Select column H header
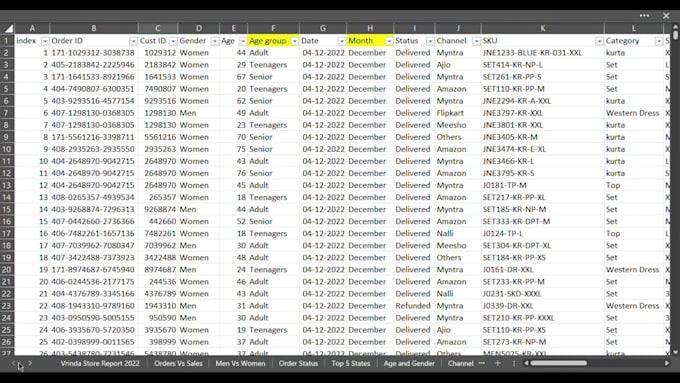 [370, 29]
